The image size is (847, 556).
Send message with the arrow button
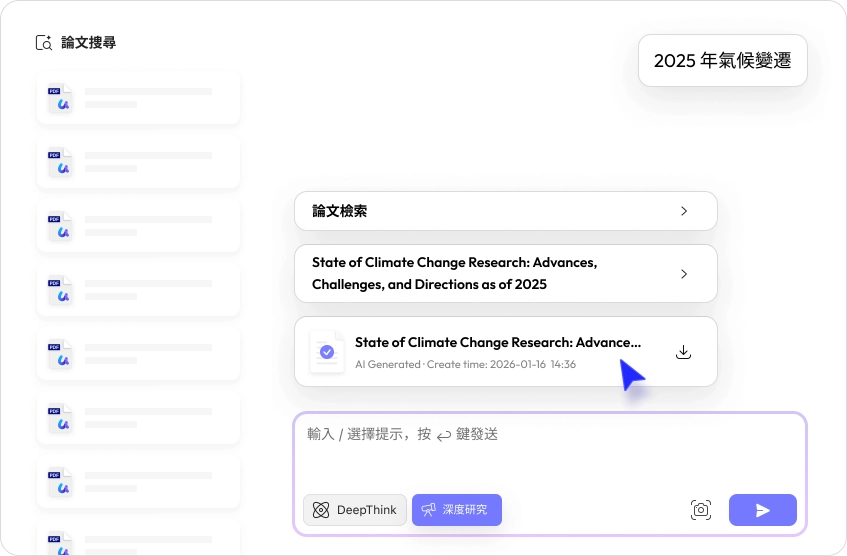point(762,510)
